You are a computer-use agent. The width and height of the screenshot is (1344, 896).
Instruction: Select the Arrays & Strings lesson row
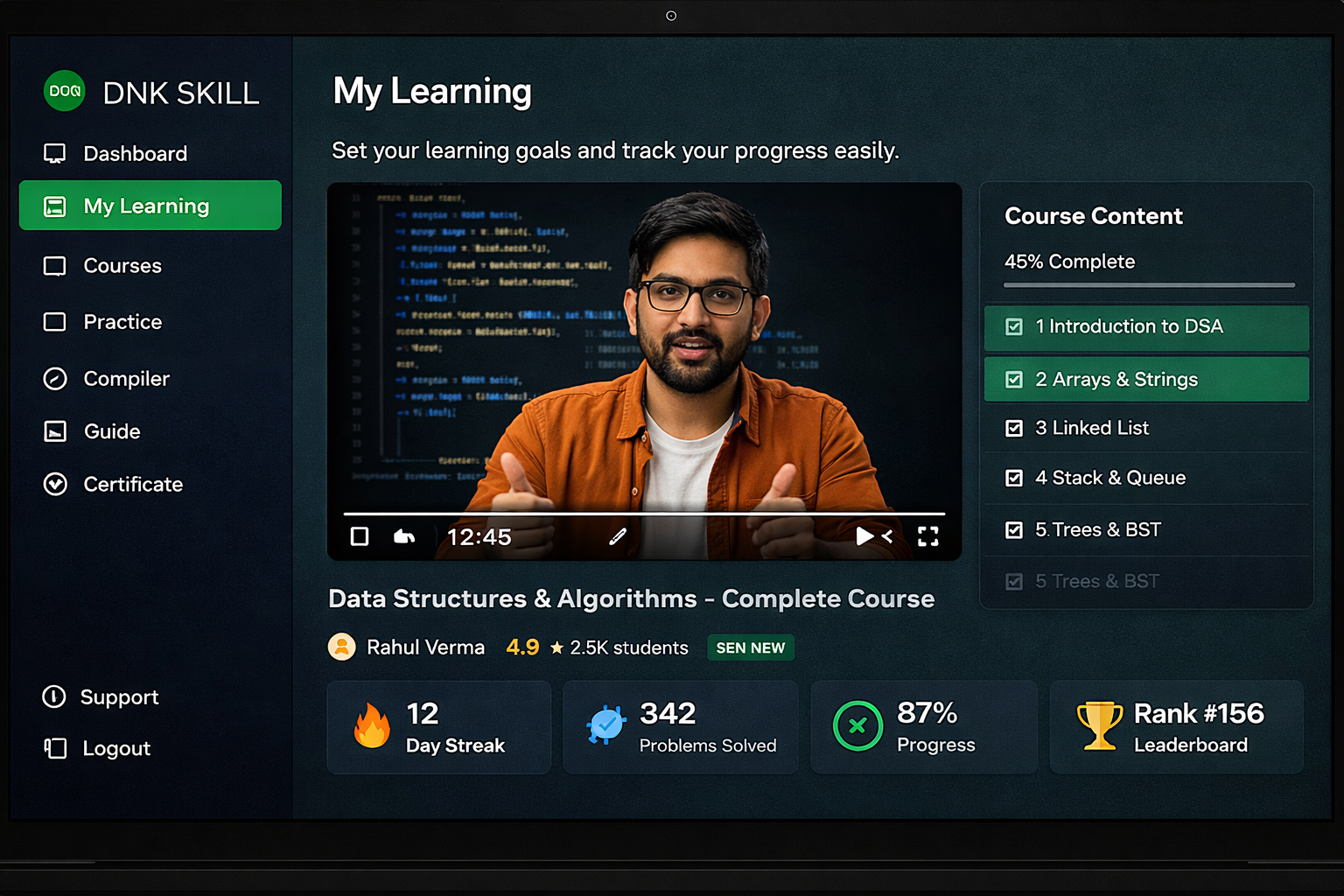(x=1146, y=380)
